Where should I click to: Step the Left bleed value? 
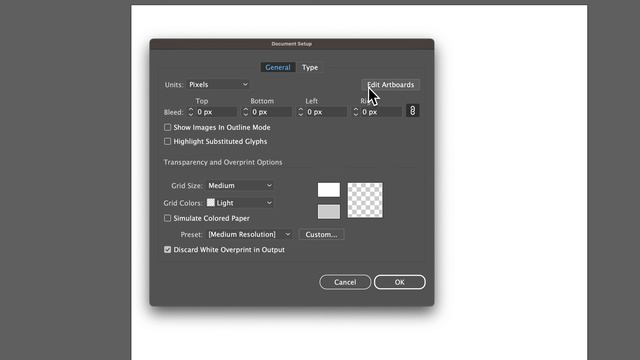(x=300, y=112)
